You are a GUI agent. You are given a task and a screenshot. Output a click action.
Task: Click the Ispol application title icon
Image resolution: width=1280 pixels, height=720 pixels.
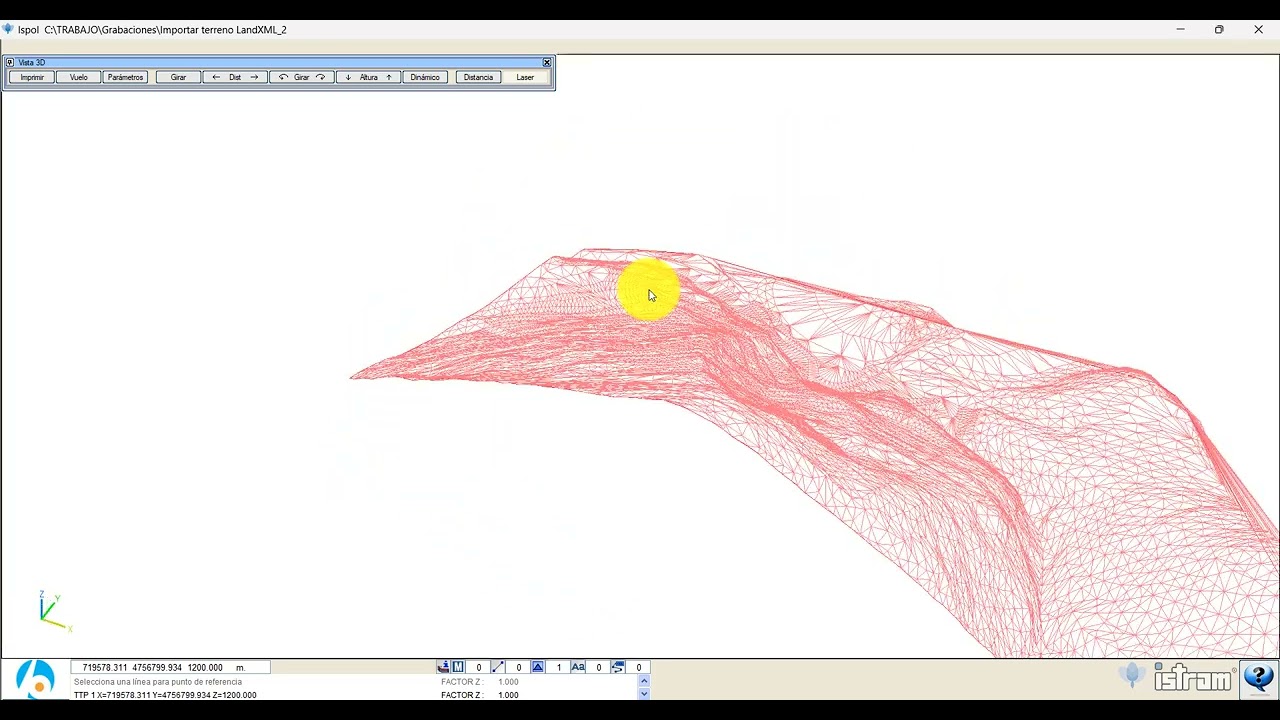point(8,29)
